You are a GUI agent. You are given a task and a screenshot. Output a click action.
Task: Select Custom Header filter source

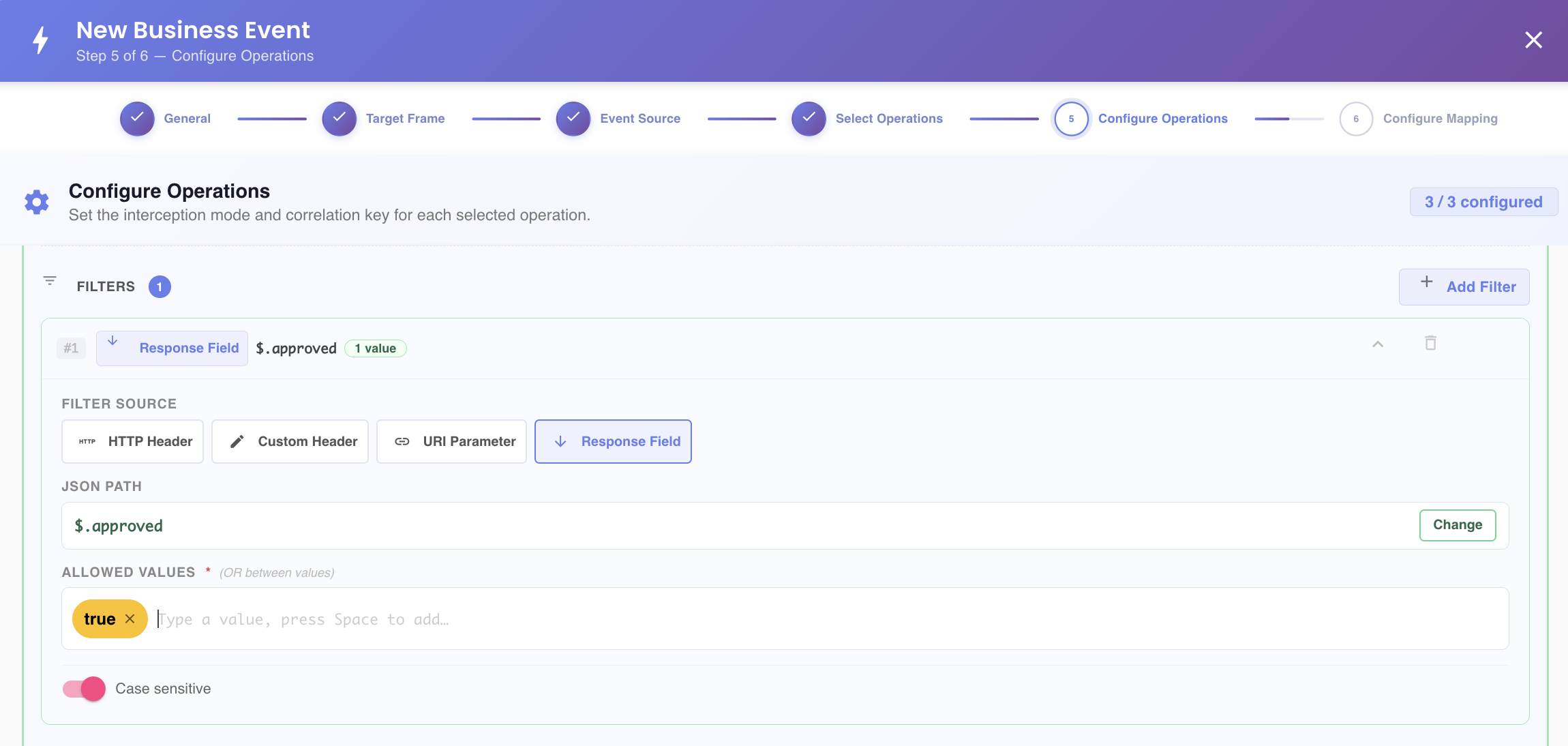click(290, 442)
